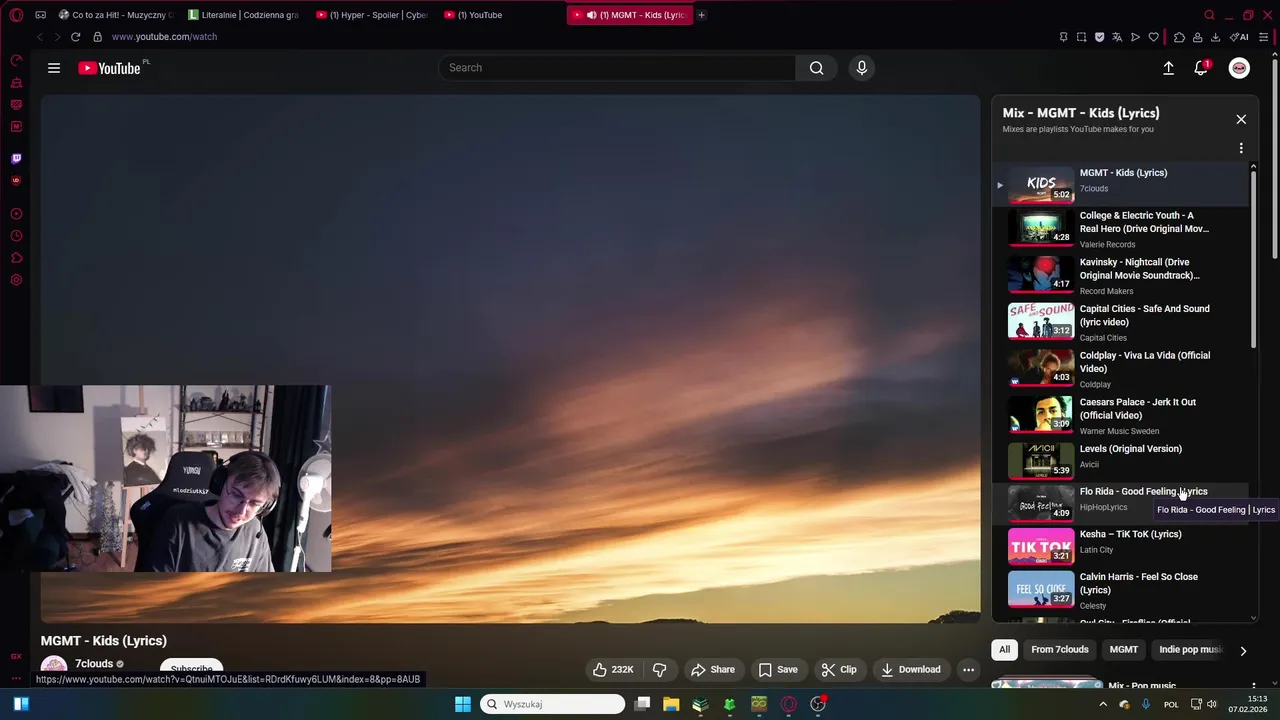Open Twitch in the Opera sidebar
The height and width of the screenshot is (720, 1280).
(x=16, y=158)
